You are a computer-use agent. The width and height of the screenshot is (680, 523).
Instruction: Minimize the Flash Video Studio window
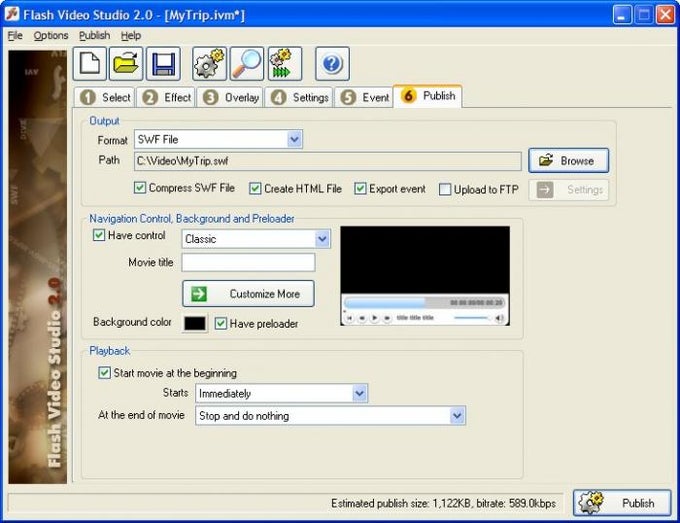(x=622, y=15)
